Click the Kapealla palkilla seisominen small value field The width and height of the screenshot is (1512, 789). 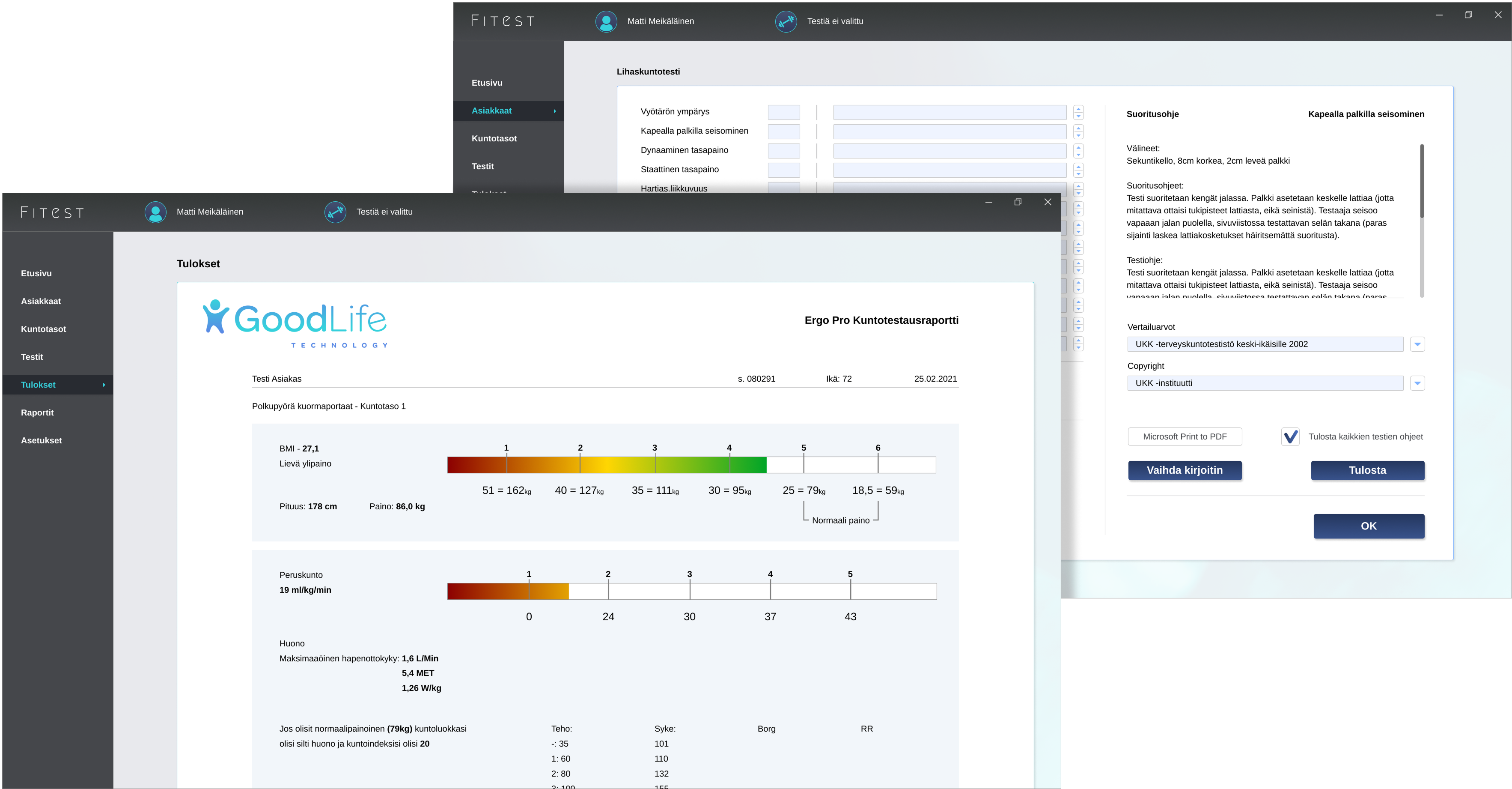(783, 131)
